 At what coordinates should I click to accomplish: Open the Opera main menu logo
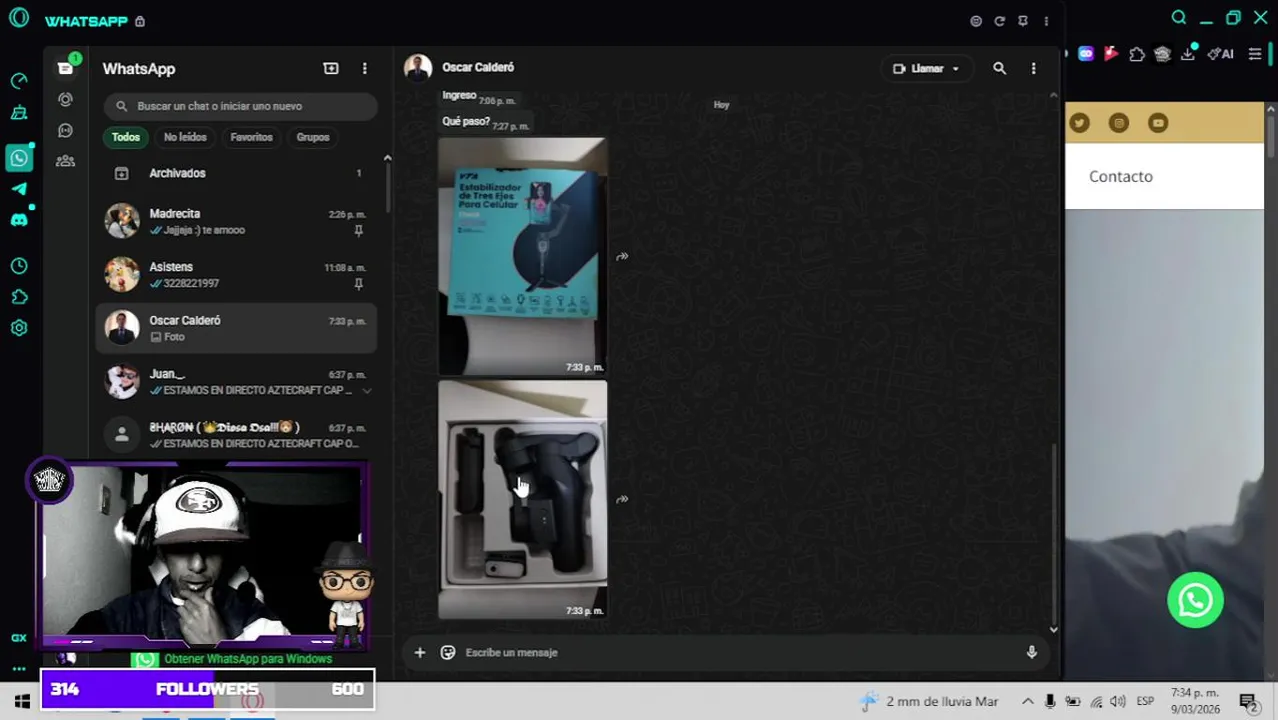[18, 18]
